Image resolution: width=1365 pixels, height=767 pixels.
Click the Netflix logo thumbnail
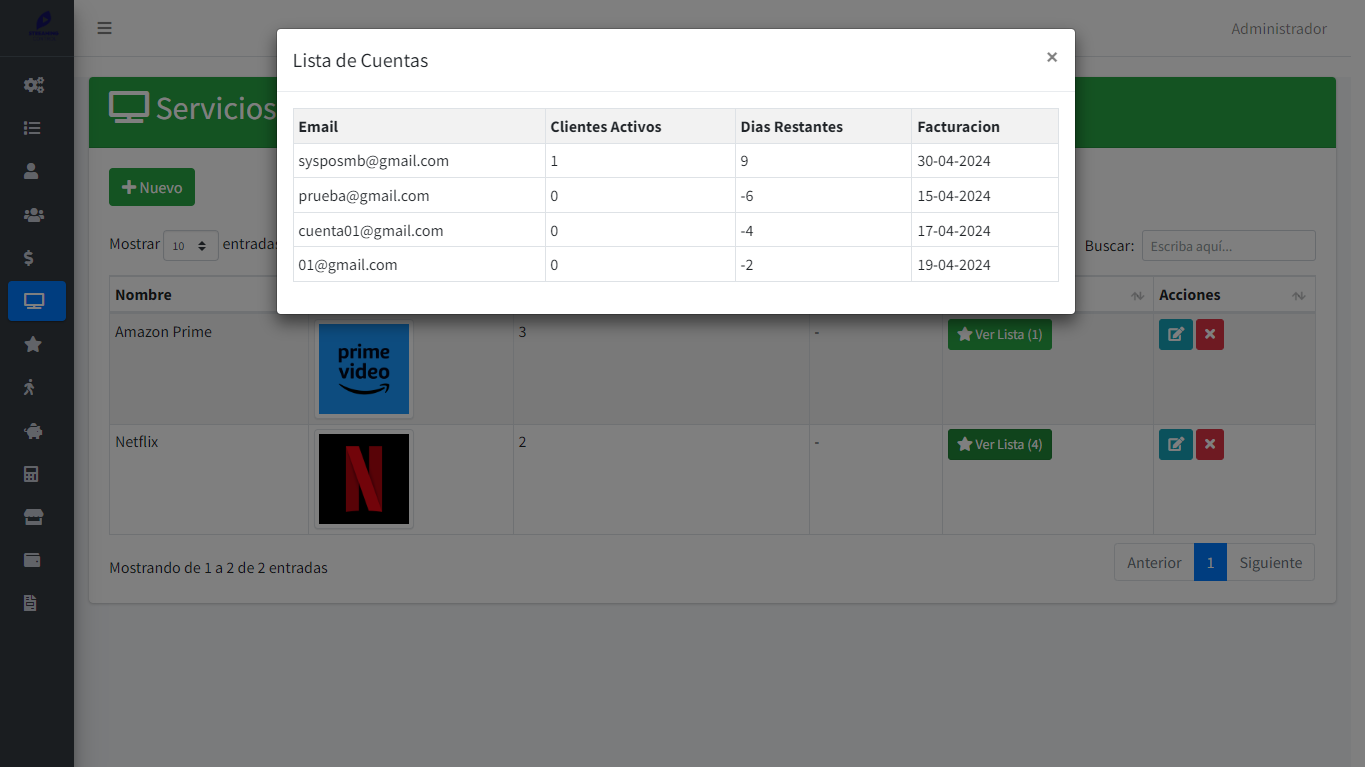pyautogui.click(x=364, y=478)
